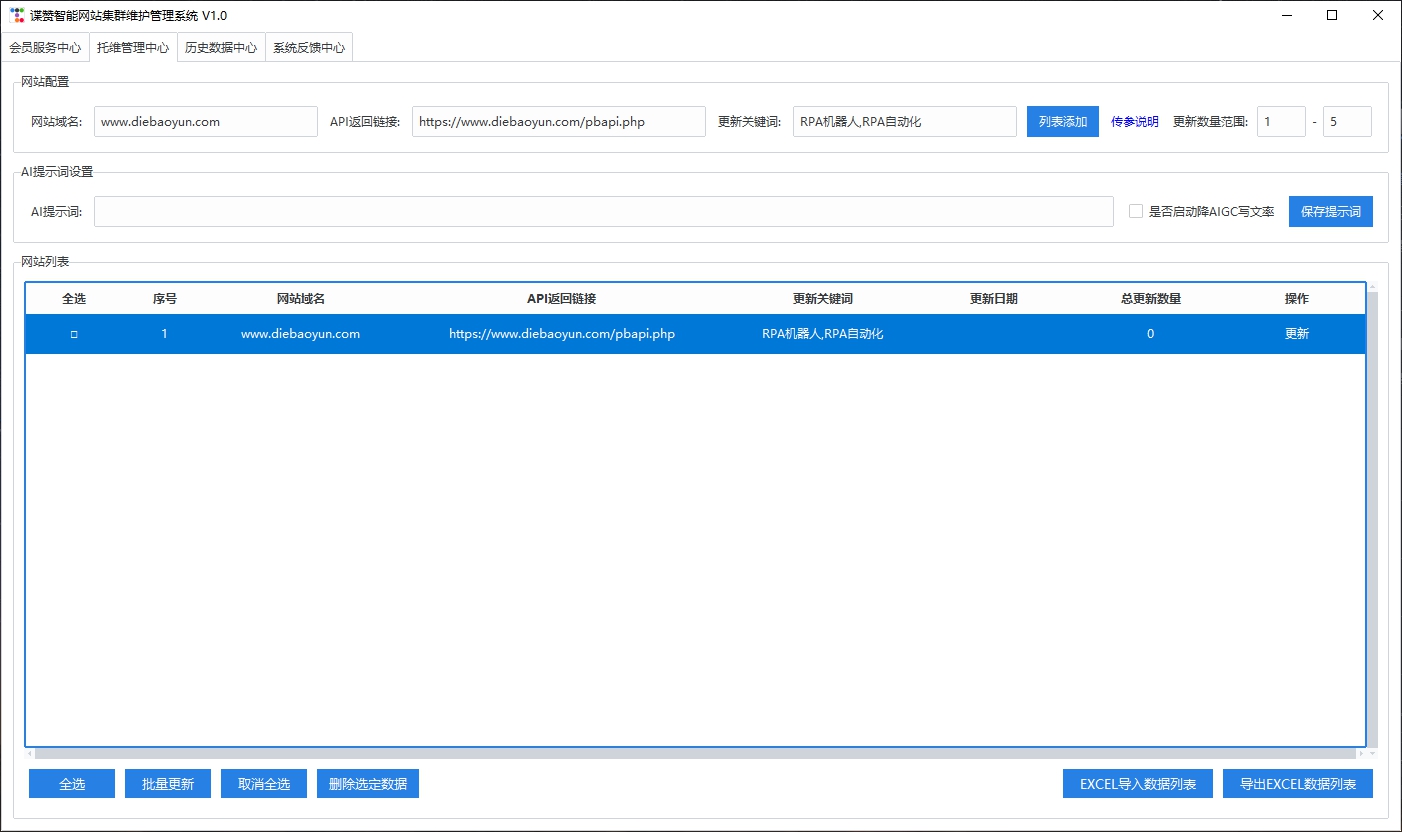This screenshot has width=1402, height=832.
Task: Maximize the application window
Action: click(x=1332, y=15)
